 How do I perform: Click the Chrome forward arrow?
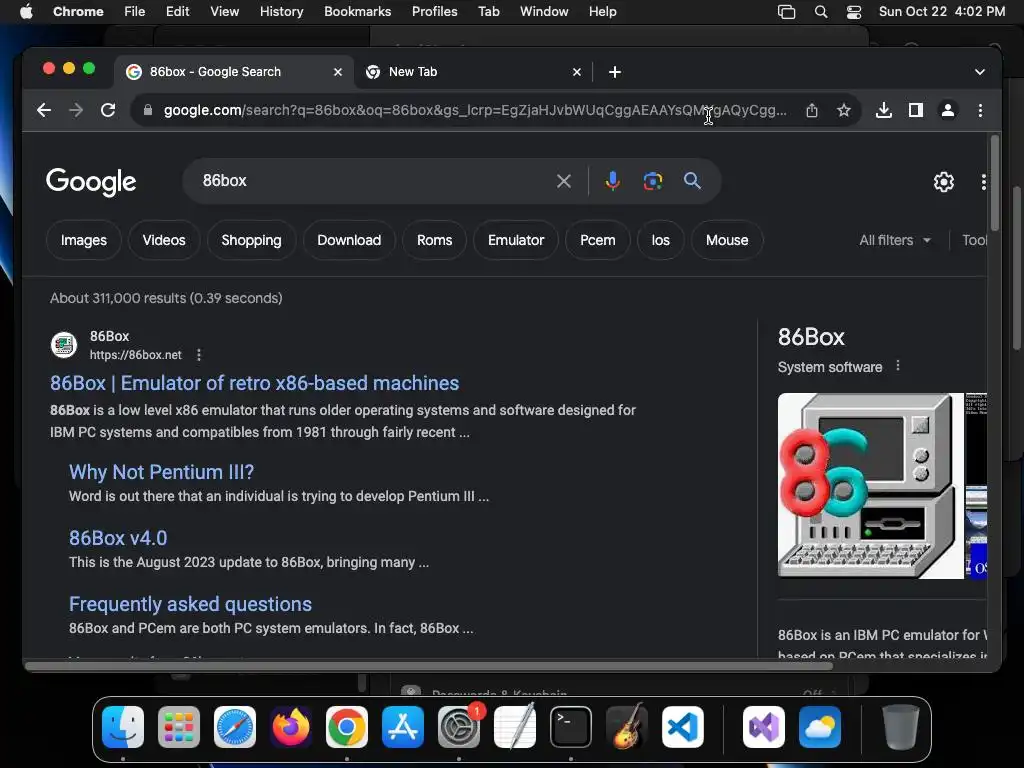click(76, 110)
